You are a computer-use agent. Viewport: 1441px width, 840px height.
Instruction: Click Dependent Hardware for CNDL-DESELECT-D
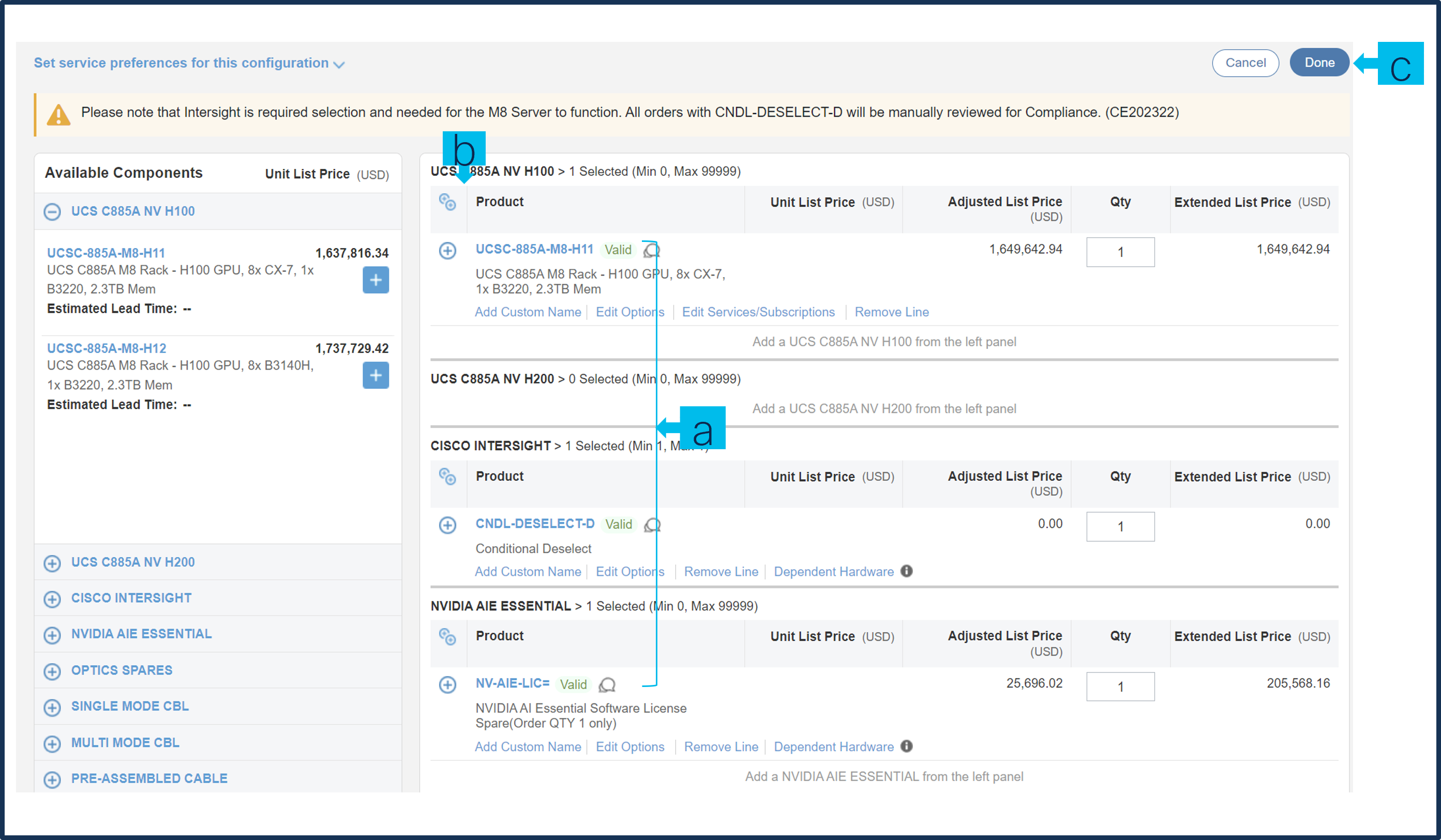coord(834,571)
